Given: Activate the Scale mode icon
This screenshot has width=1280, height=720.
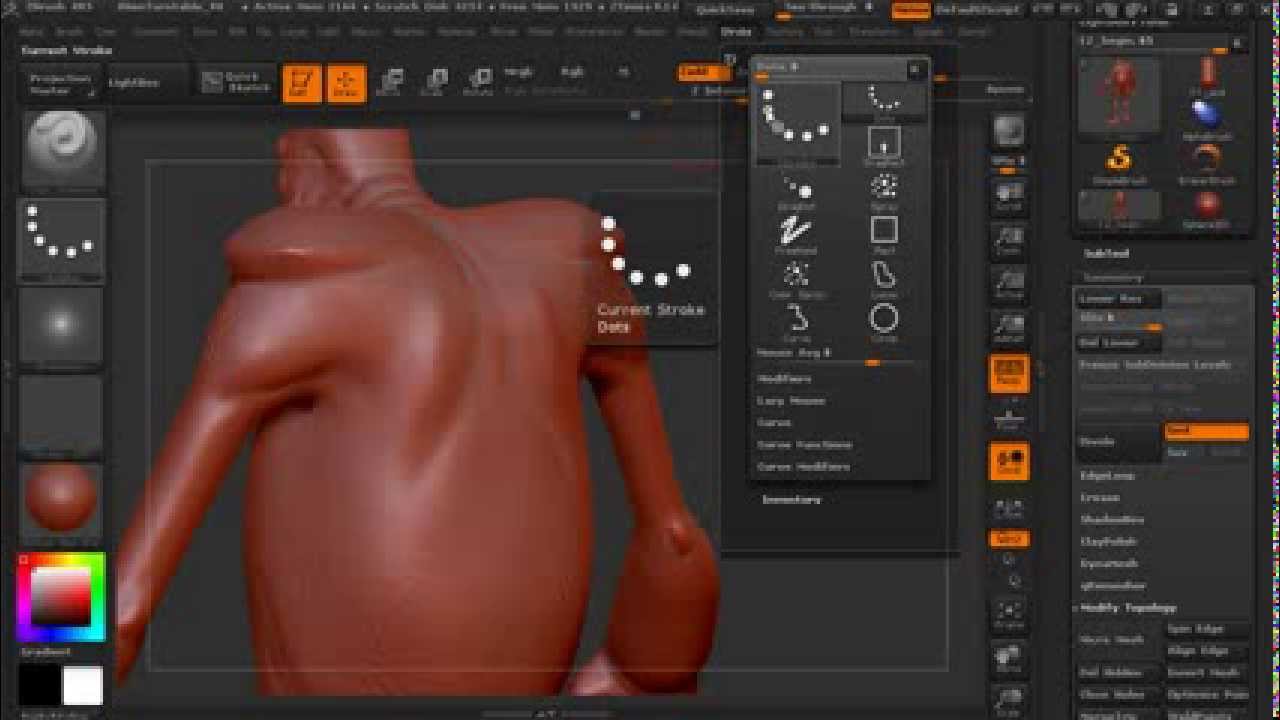Looking at the screenshot, I should click(x=434, y=83).
